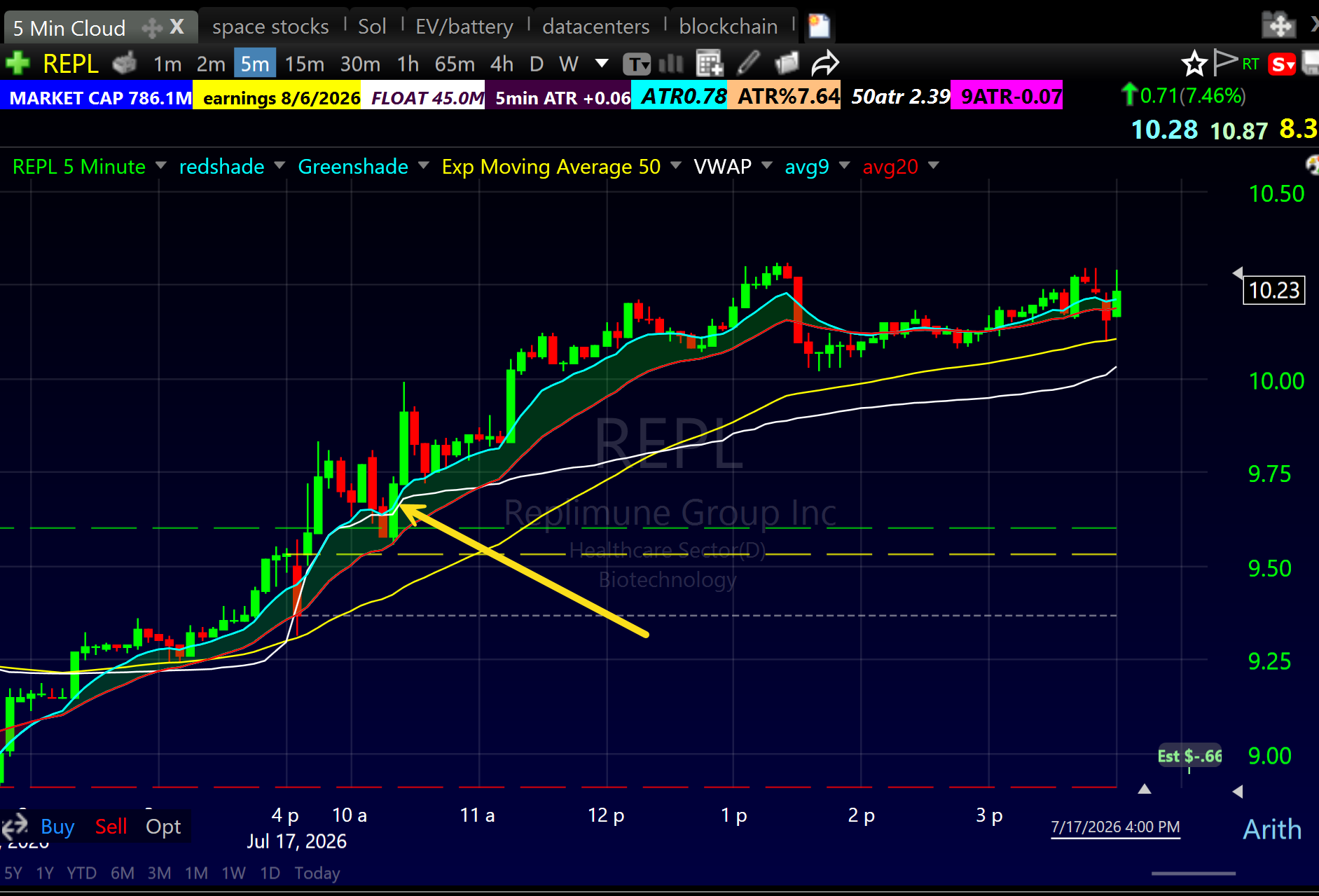Click the new layout page icon
The width and height of the screenshot is (1319, 896).
[819, 27]
